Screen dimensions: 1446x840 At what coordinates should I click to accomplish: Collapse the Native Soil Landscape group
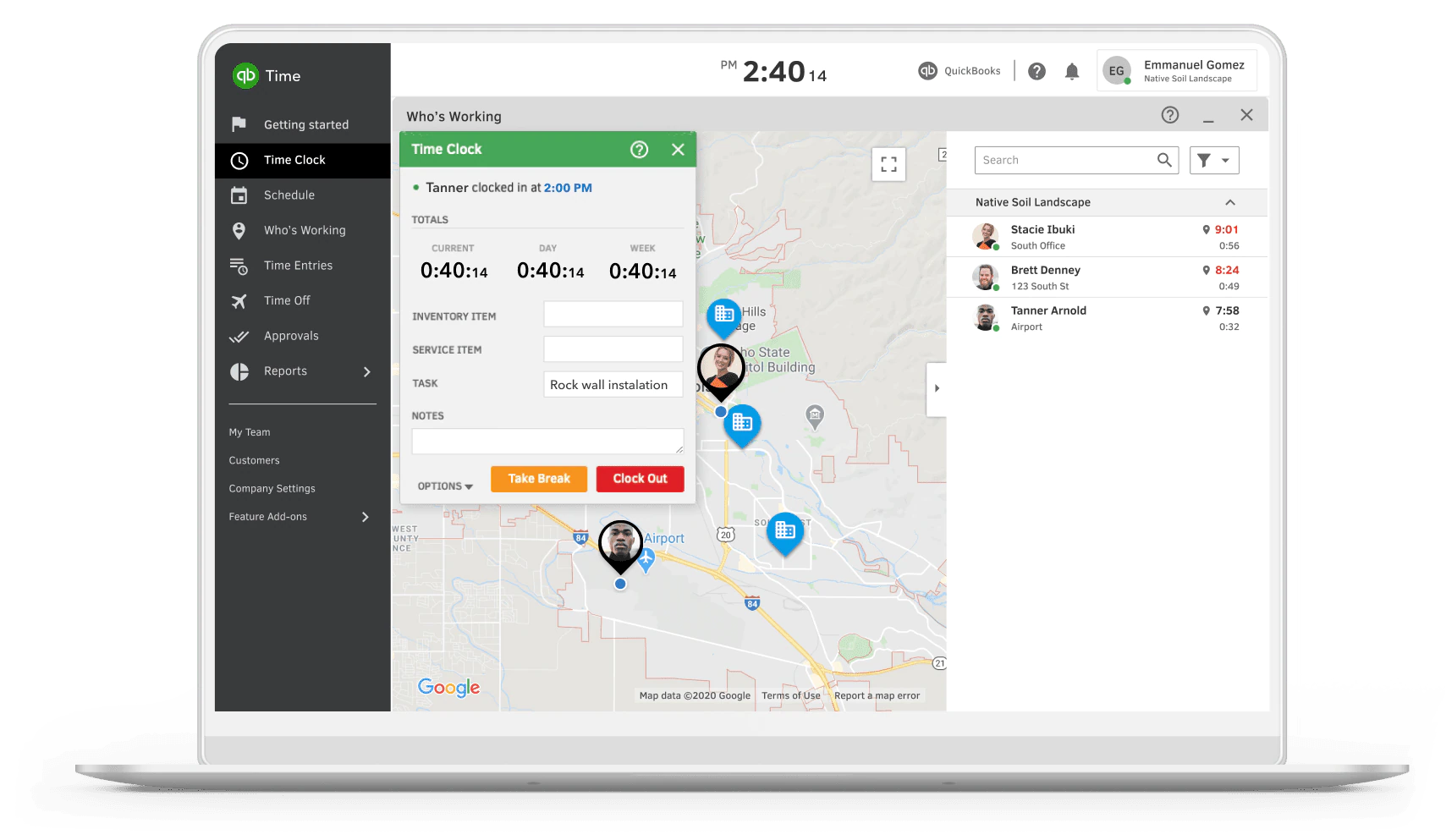tap(1230, 202)
